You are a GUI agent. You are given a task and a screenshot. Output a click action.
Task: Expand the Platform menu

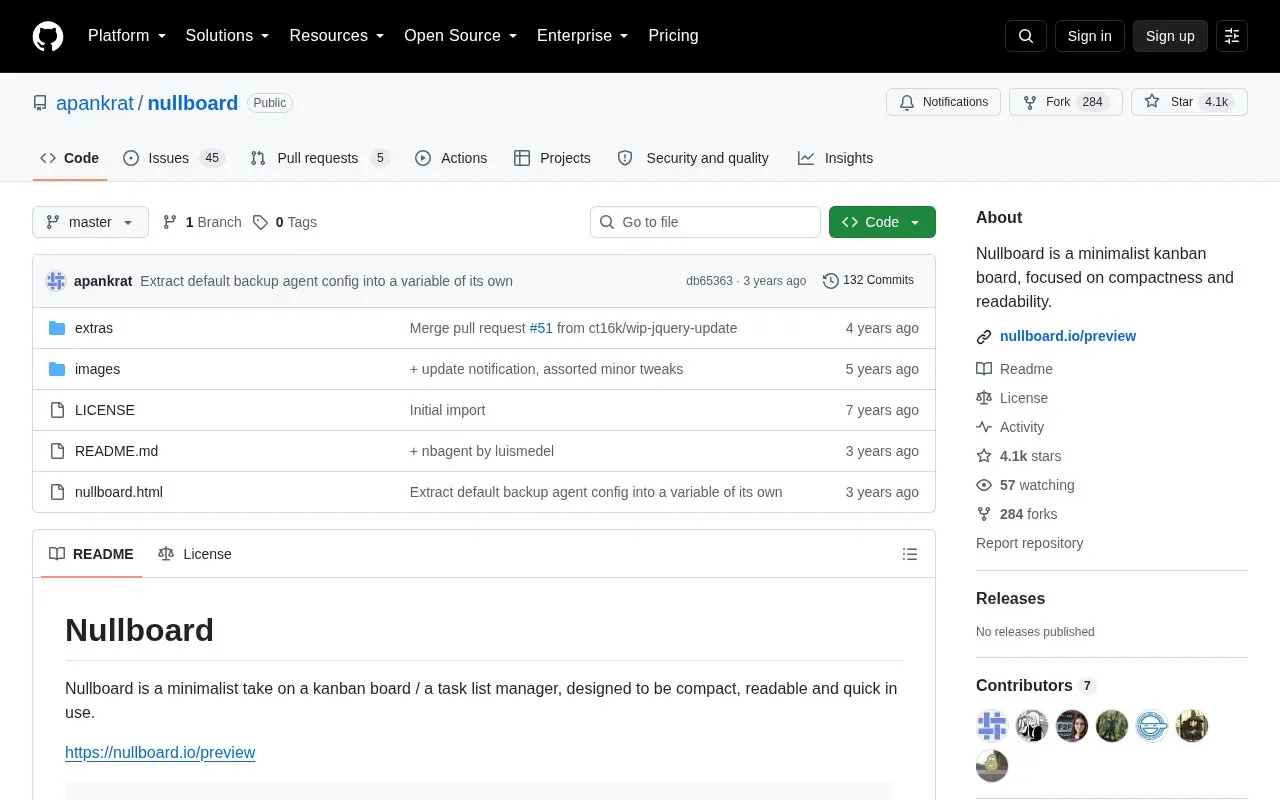coord(127,36)
